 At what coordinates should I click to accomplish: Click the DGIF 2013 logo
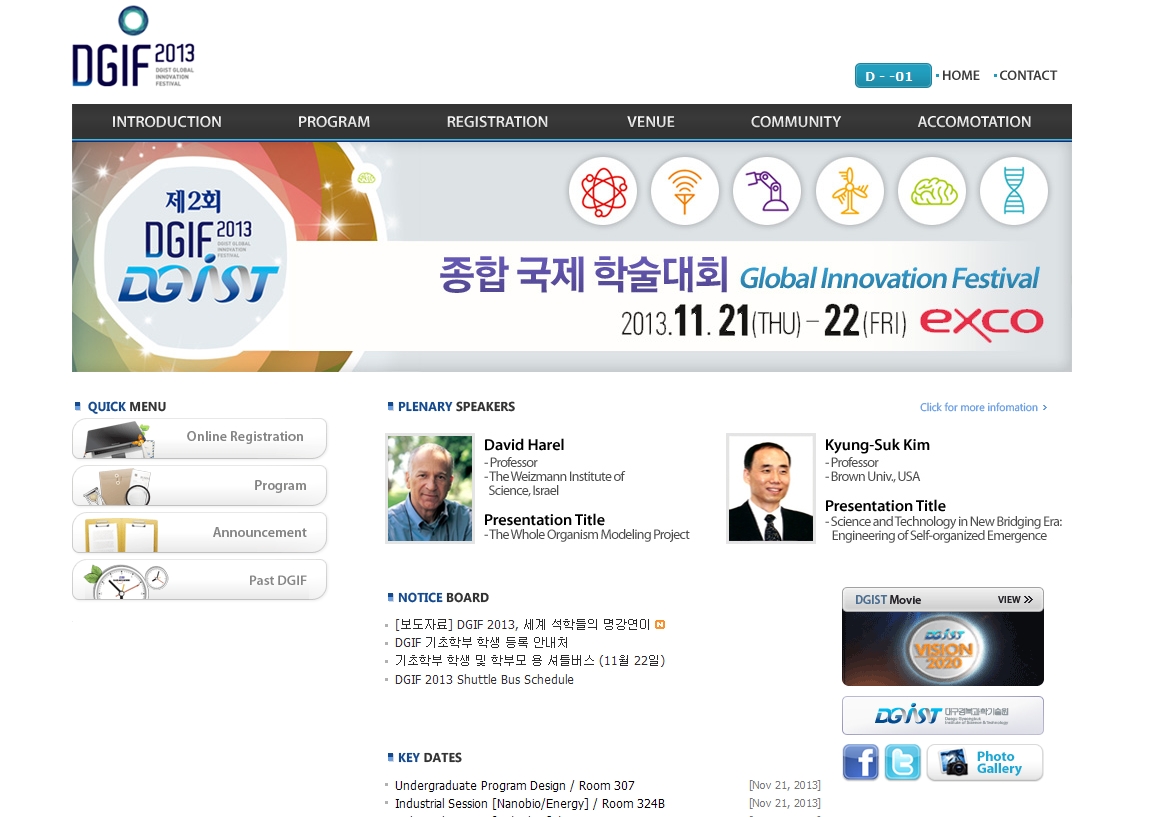point(133,47)
